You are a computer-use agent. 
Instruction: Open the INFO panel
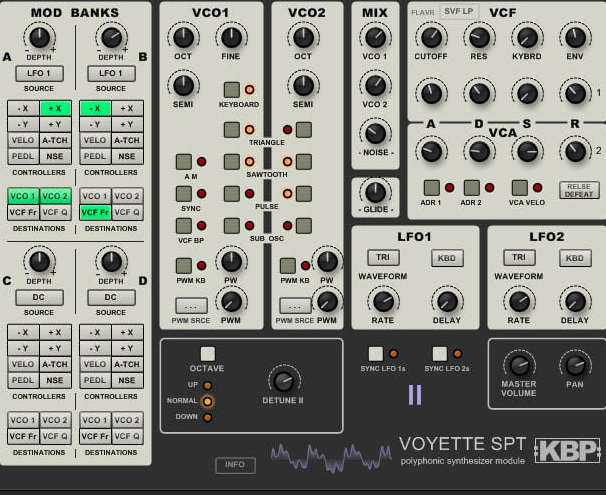(235, 465)
